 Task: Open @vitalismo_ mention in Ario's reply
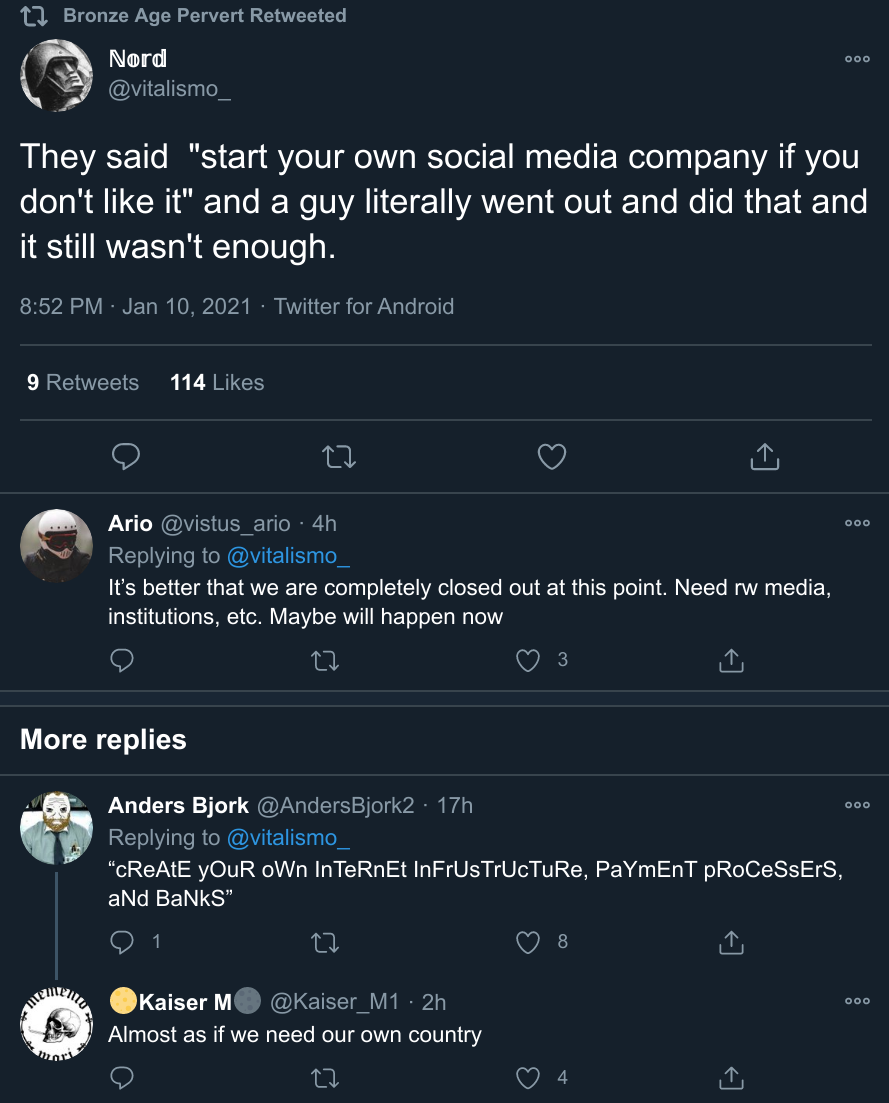pyautogui.click(x=288, y=555)
